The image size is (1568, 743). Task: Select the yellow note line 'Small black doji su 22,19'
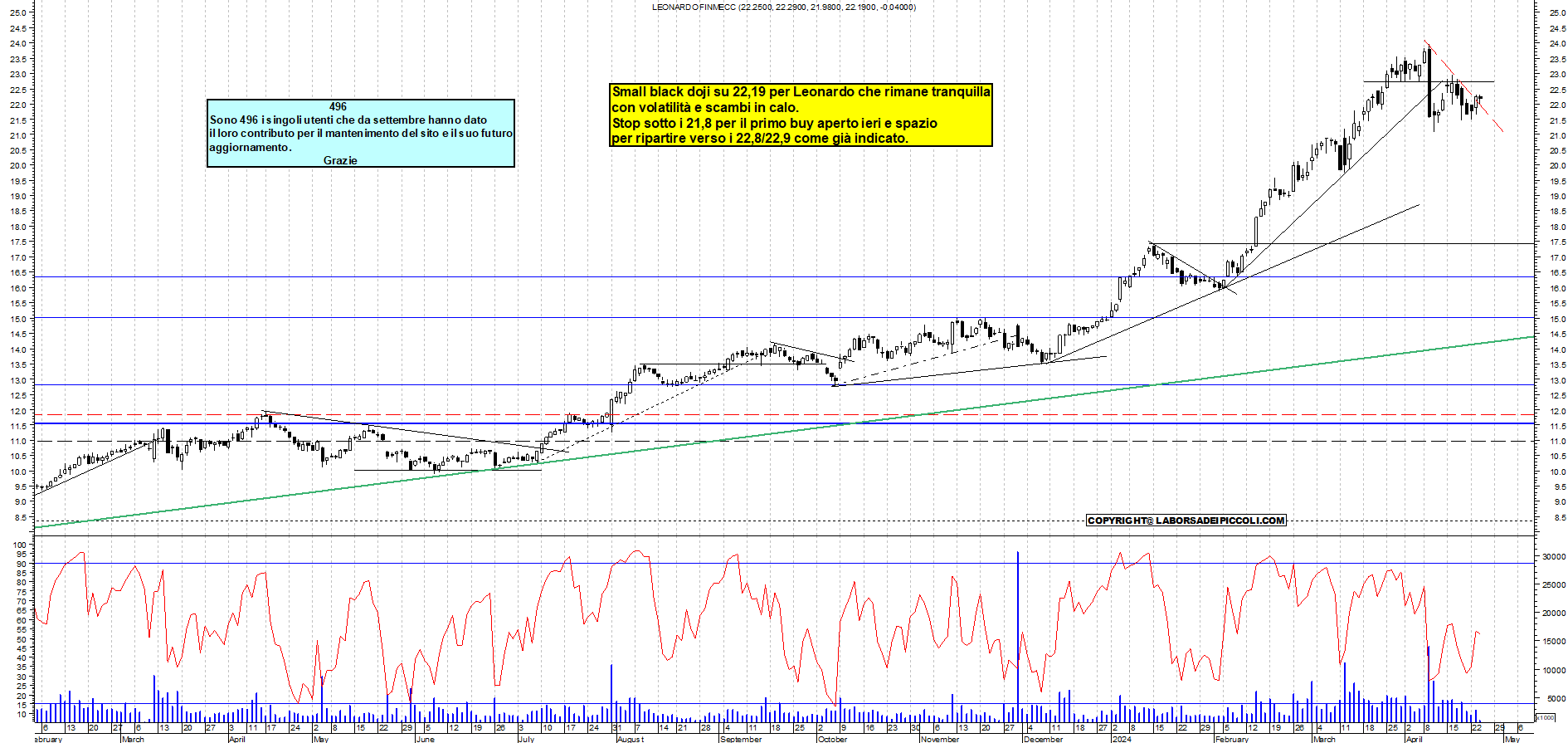point(801,91)
